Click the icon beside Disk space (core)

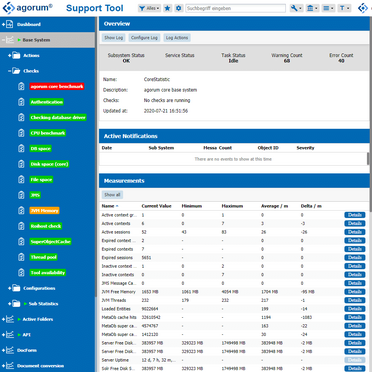click(x=21, y=164)
